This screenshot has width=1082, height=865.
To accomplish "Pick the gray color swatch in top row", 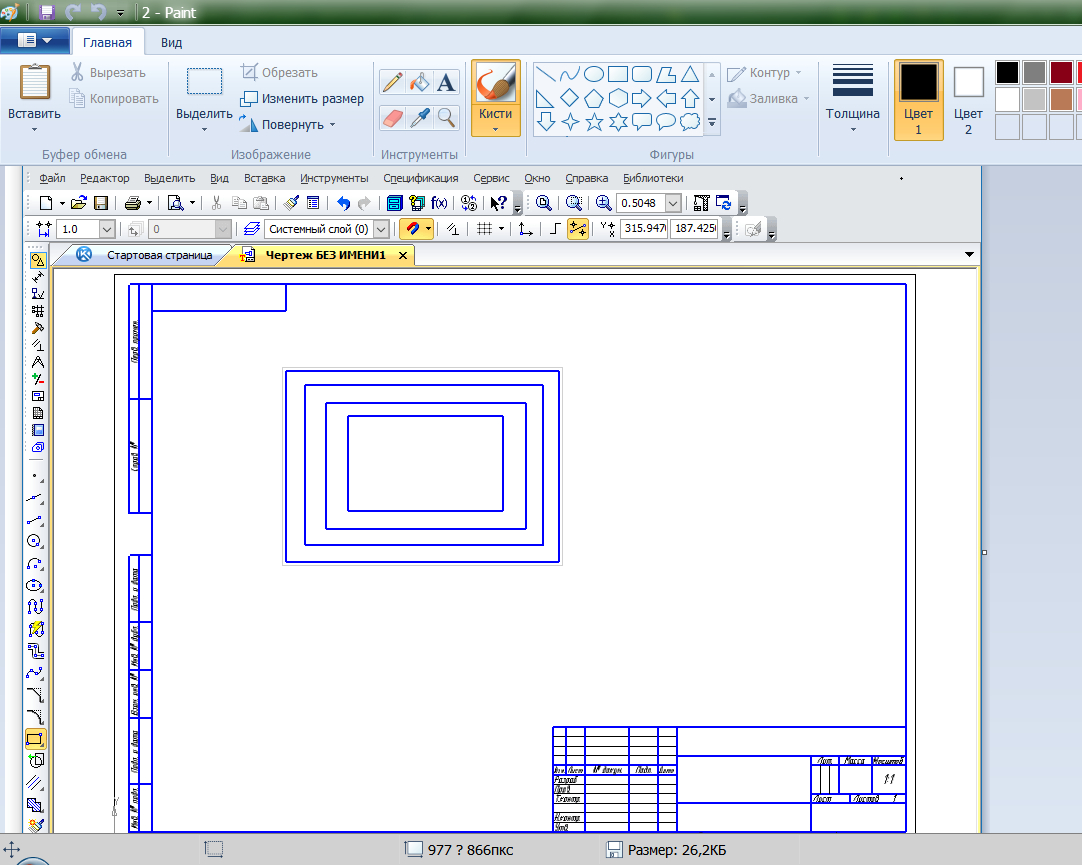I will pyautogui.click(x=1034, y=72).
